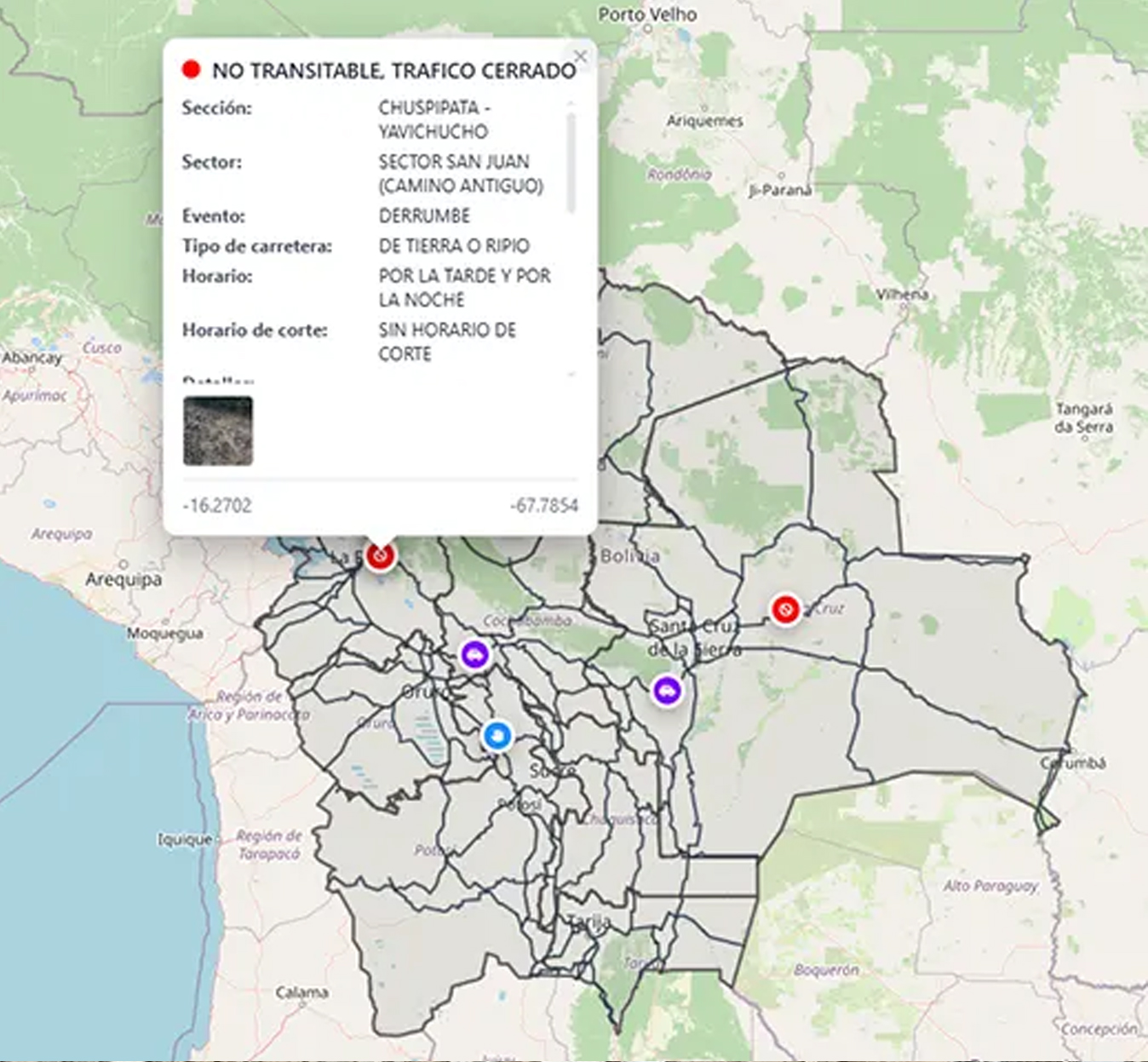Click the Calama city label

pos(301,993)
